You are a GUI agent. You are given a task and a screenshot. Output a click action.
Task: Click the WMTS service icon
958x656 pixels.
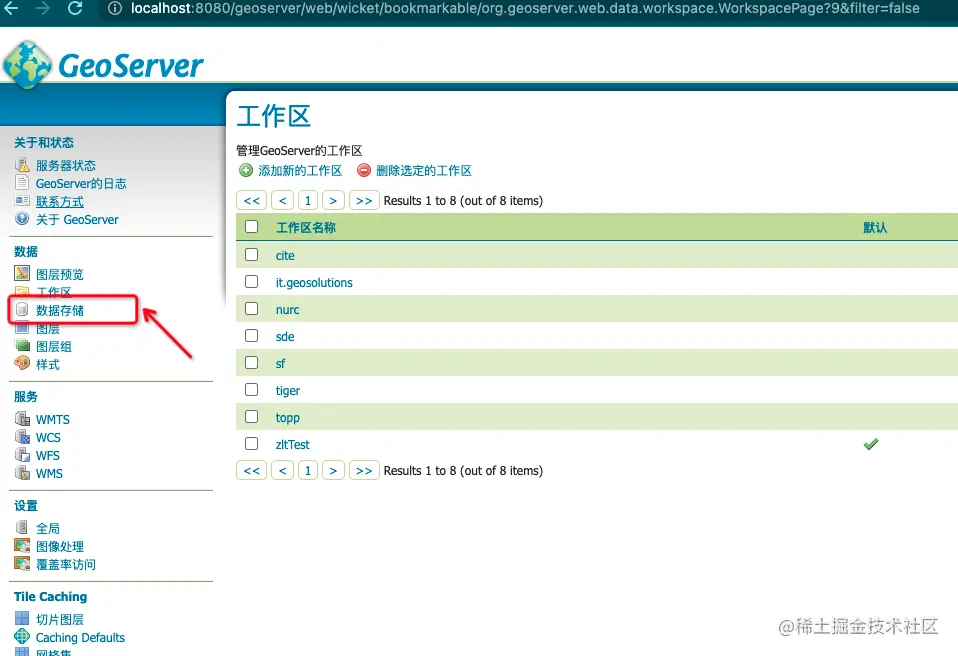pos(22,419)
